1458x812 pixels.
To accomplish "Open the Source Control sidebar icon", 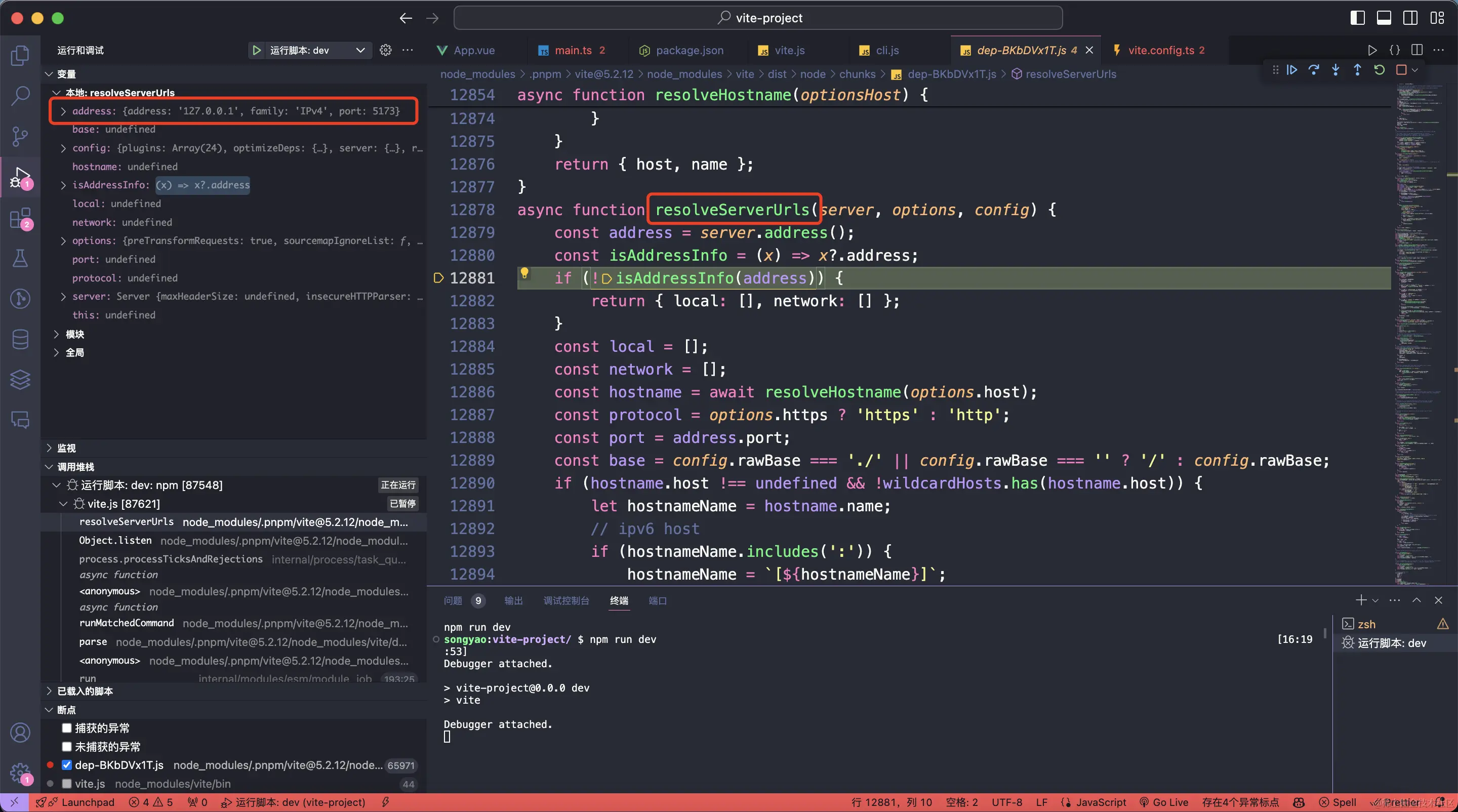I will tap(20, 136).
